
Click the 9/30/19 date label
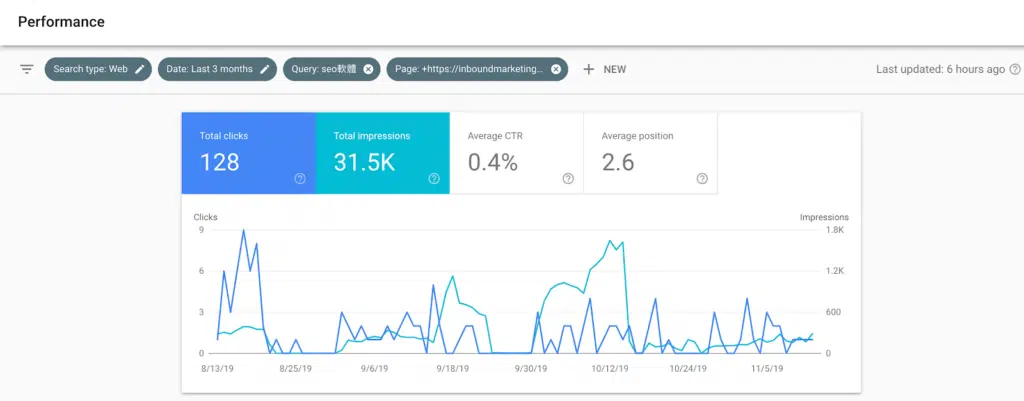tap(530, 368)
